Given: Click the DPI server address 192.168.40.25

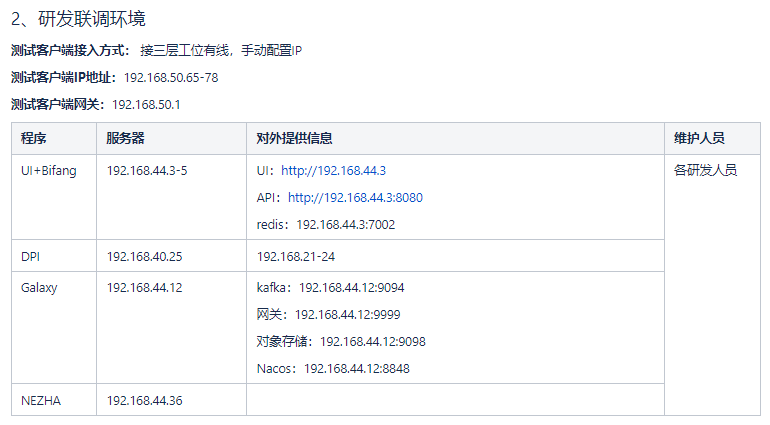Looking at the screenshot, I should [x=144, y=257].
